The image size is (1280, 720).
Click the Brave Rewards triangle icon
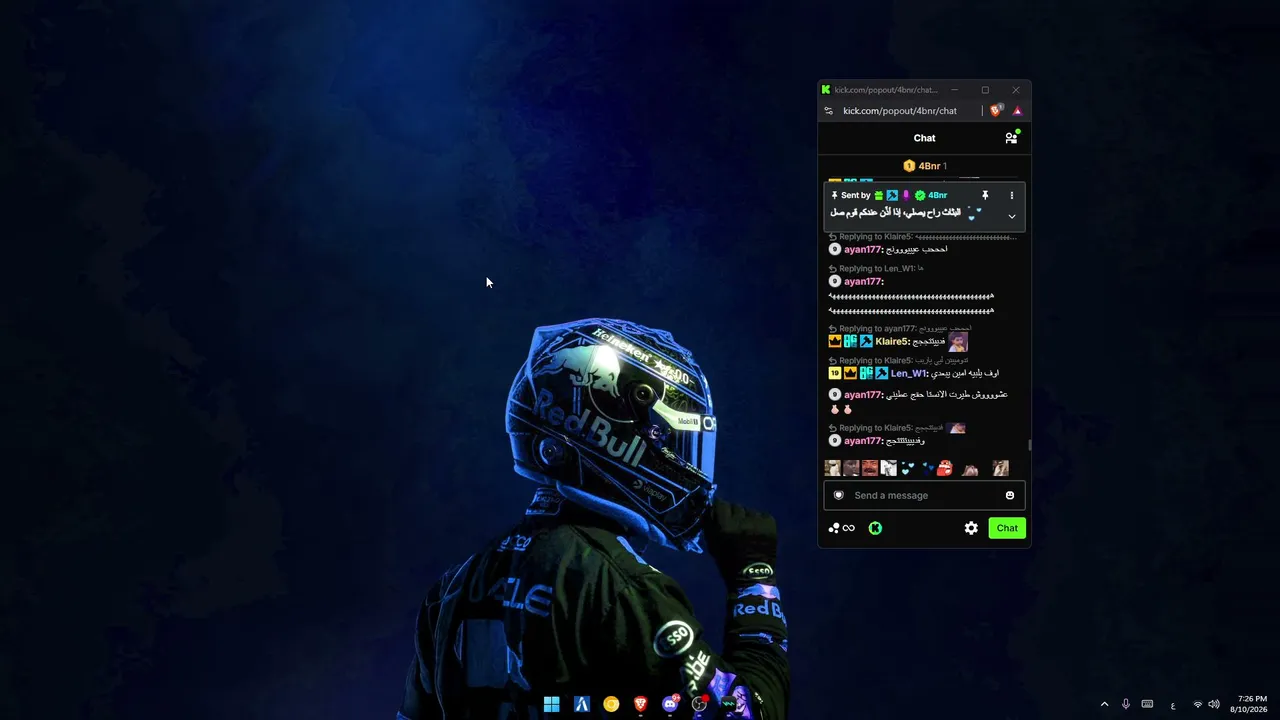[1017, 111]
